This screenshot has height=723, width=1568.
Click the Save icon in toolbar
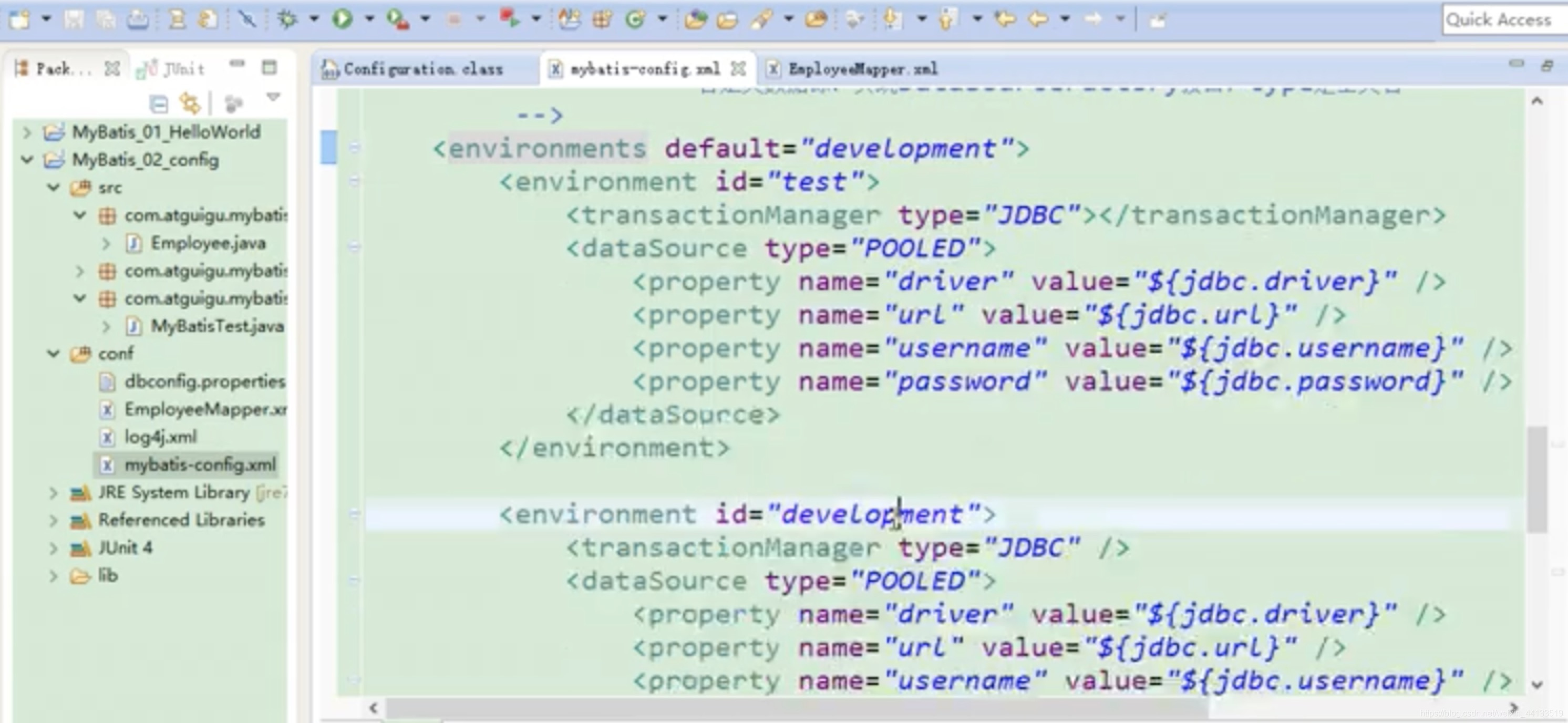(x=74, y=19)
